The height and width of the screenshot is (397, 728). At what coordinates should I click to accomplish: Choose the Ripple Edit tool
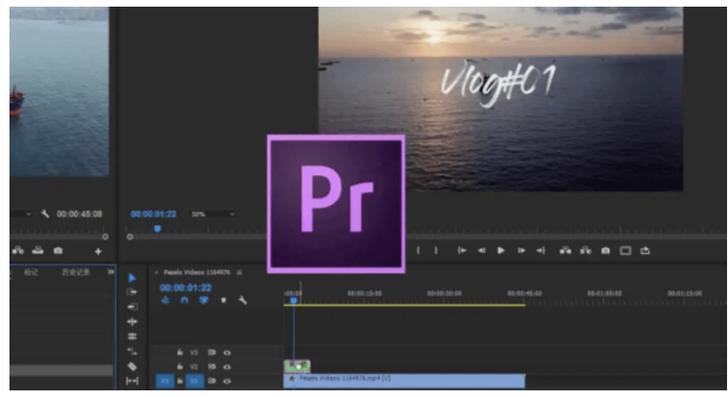pyautogui.click(x=132, y=307)
